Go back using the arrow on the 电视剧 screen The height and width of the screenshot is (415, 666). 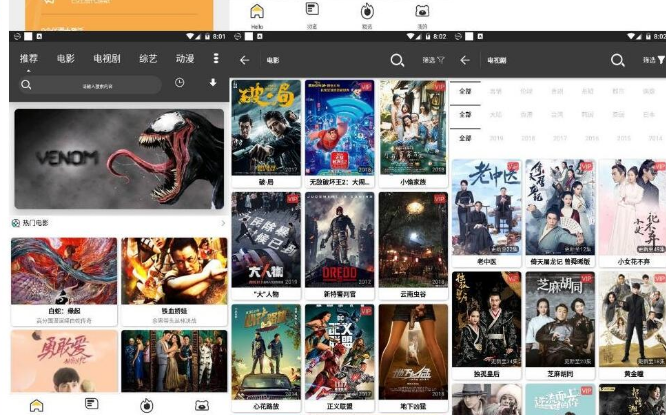point(465,60)
